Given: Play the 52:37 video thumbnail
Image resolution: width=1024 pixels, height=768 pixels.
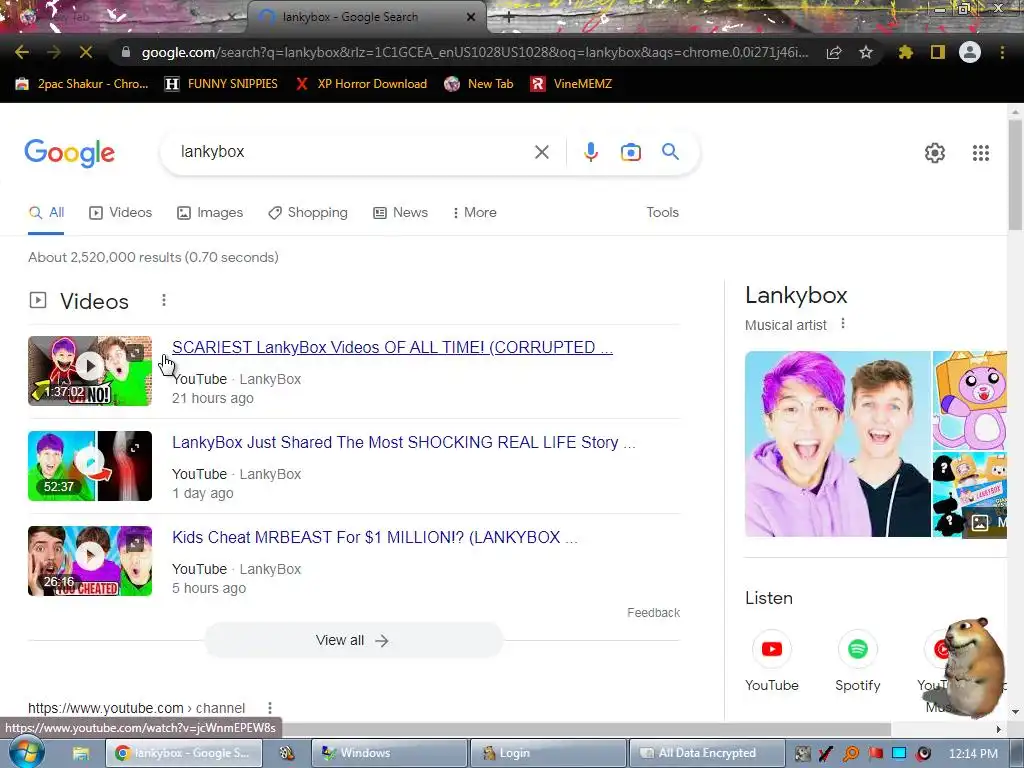Looking at the screenshot, I should click(x=90, y=466).
